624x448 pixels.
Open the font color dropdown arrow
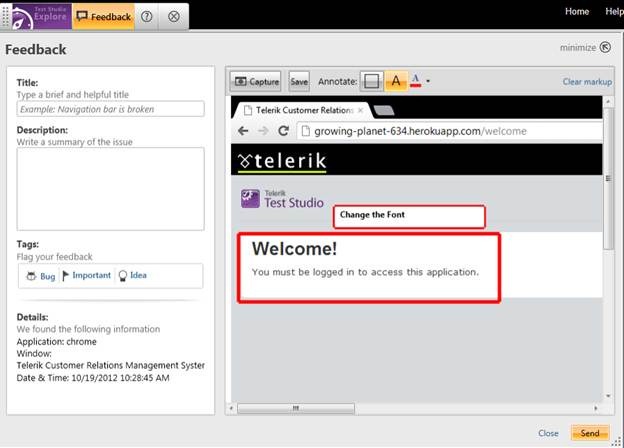pyautogui.click(x=428, y=82)
